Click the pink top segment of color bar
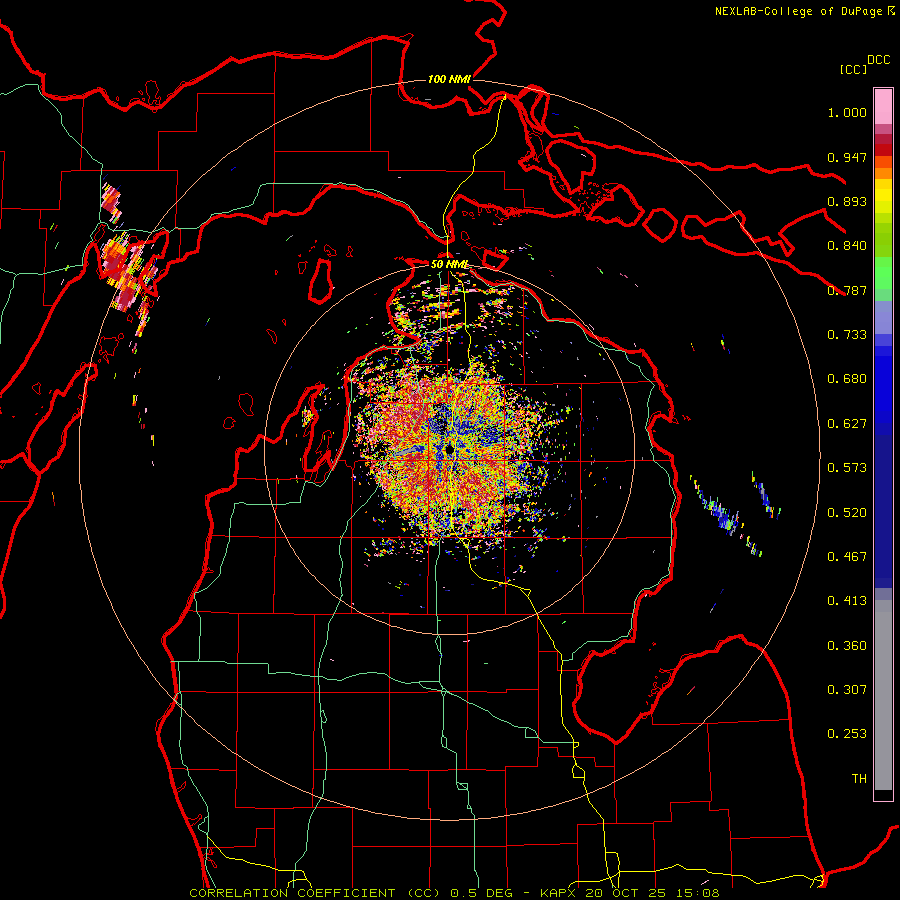This screenshot has width=900, height=900. pyautogui.click(x=883, y=106)
